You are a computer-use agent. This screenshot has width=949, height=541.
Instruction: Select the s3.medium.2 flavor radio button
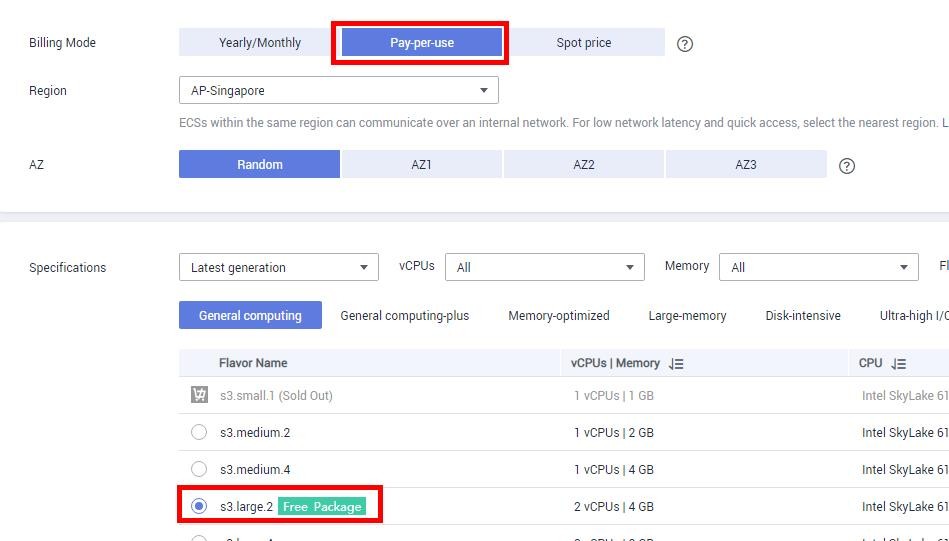pyautogui.click(x=199, y=432)
